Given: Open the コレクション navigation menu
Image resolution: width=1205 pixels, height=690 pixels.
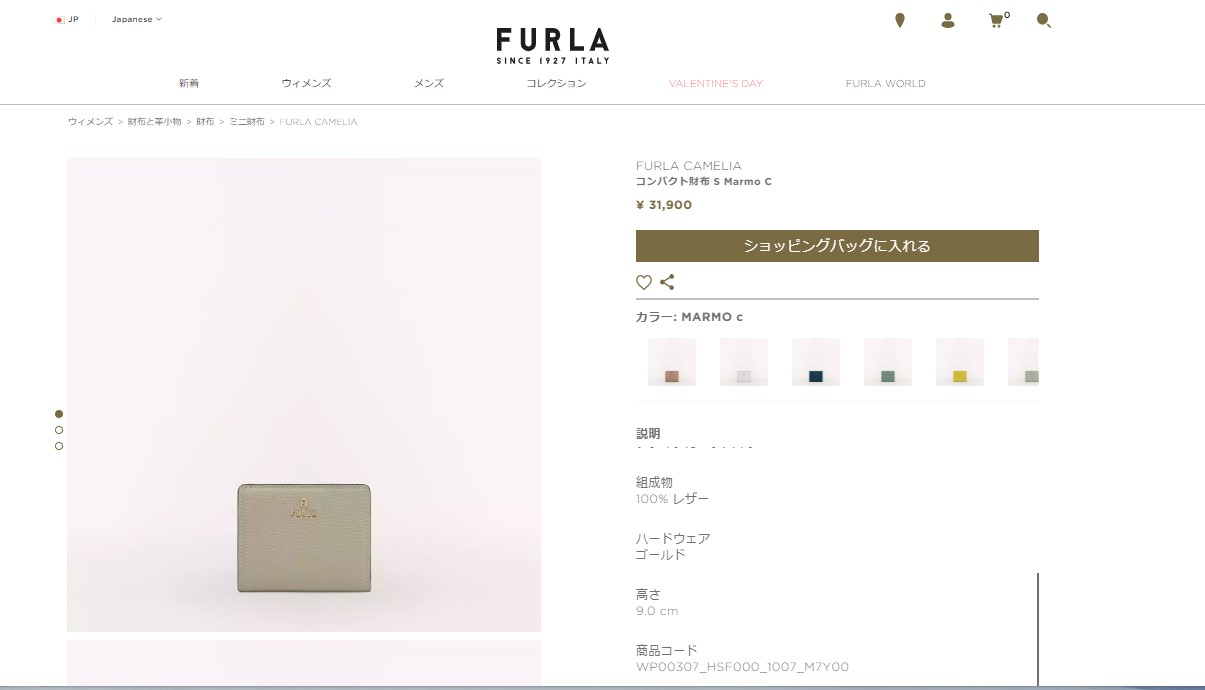Looking at the screenshot, I should [x=556, y=83].
